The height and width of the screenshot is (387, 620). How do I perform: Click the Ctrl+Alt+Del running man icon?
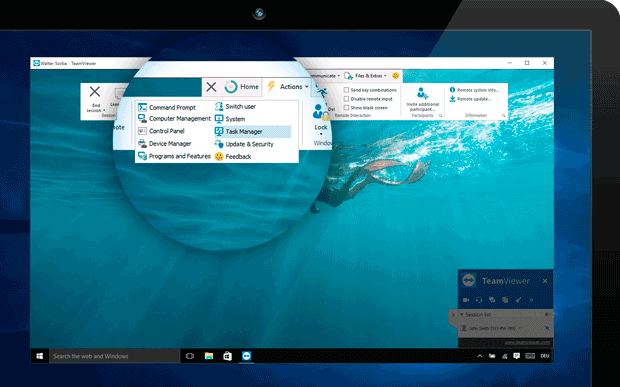[x=323, y=92]
